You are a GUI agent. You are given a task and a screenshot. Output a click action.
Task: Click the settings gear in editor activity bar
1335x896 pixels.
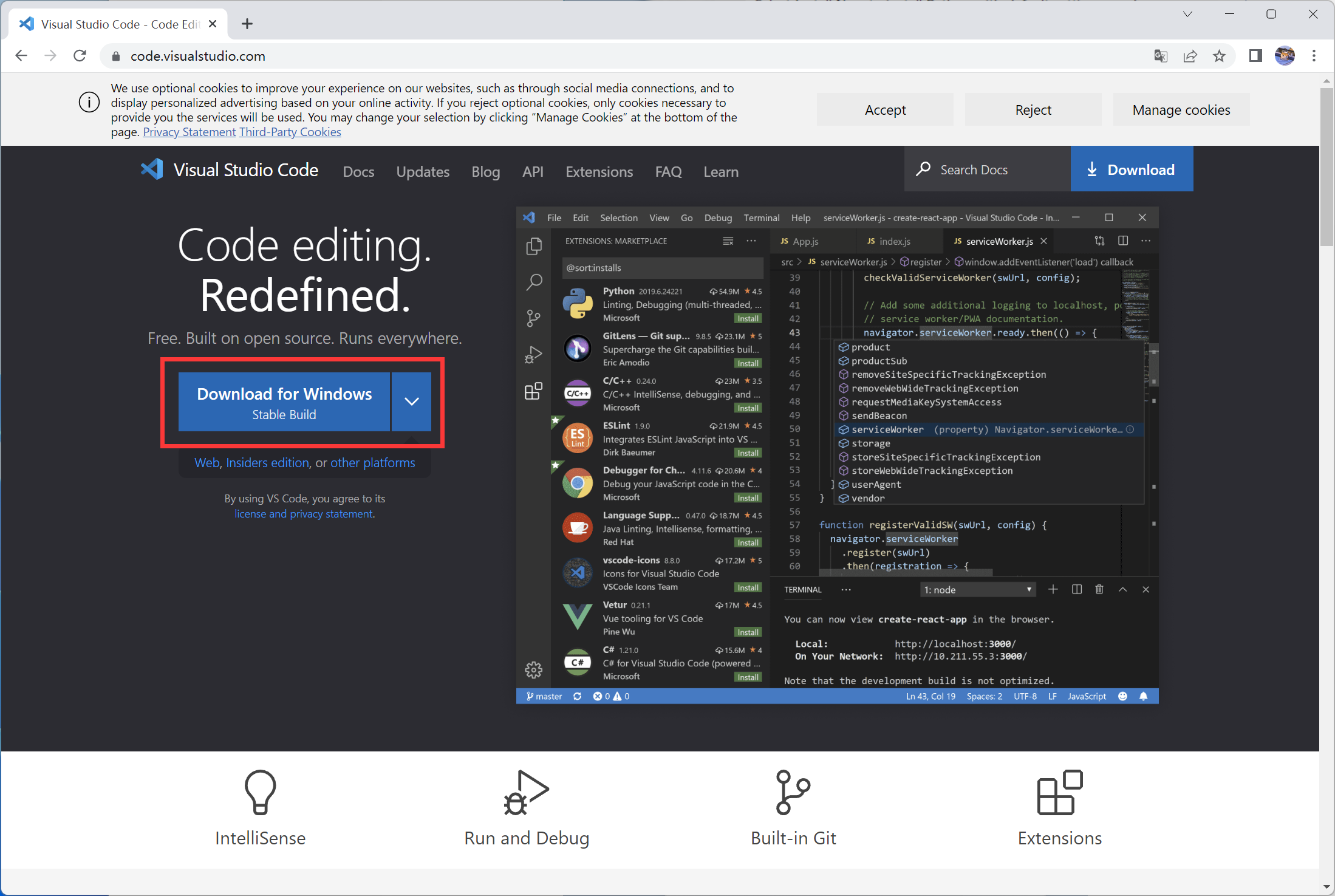click(x=533, y=670)
